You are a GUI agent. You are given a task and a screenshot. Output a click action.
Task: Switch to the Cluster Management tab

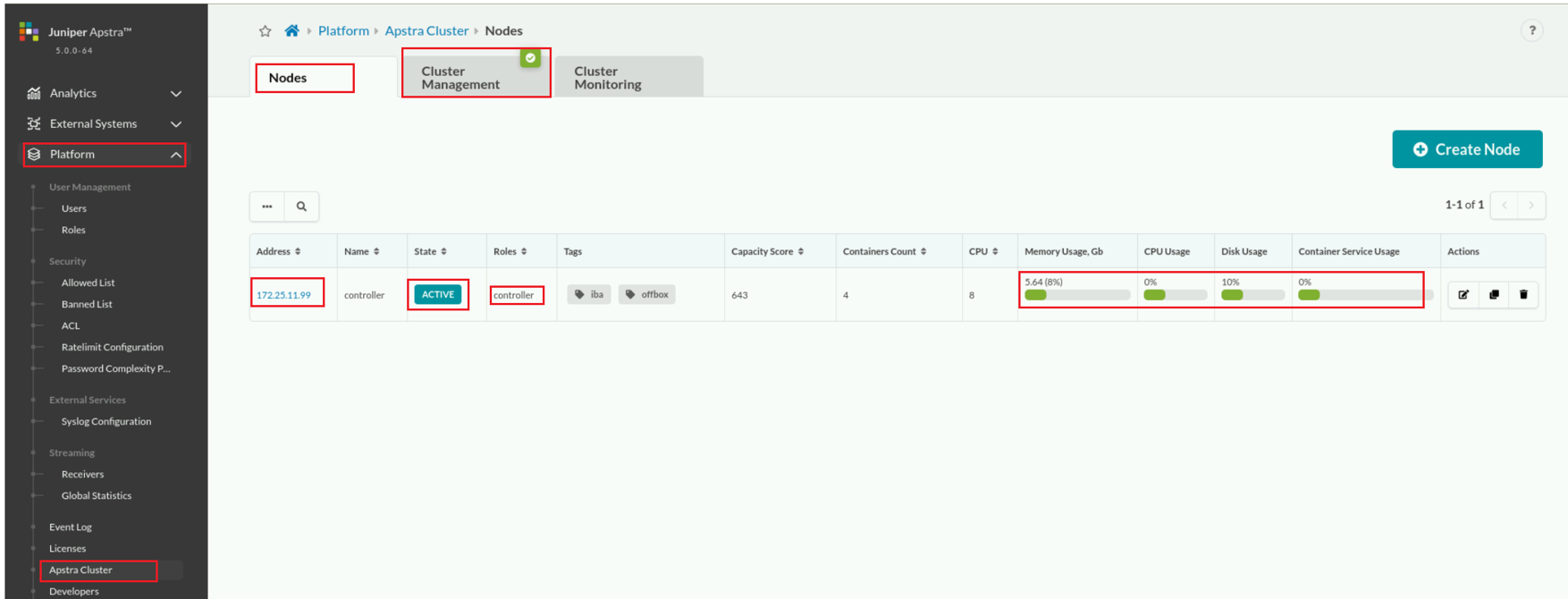[476, 77]
